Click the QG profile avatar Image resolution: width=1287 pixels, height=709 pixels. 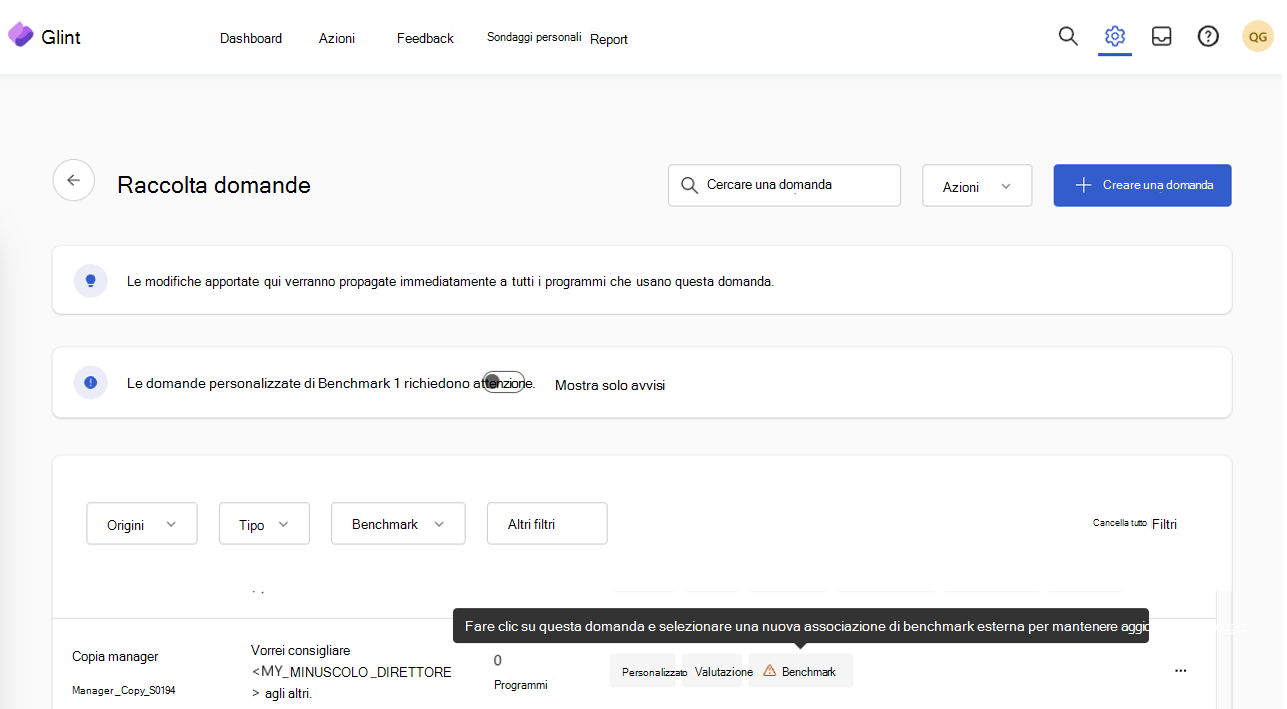coord(1256,35)
